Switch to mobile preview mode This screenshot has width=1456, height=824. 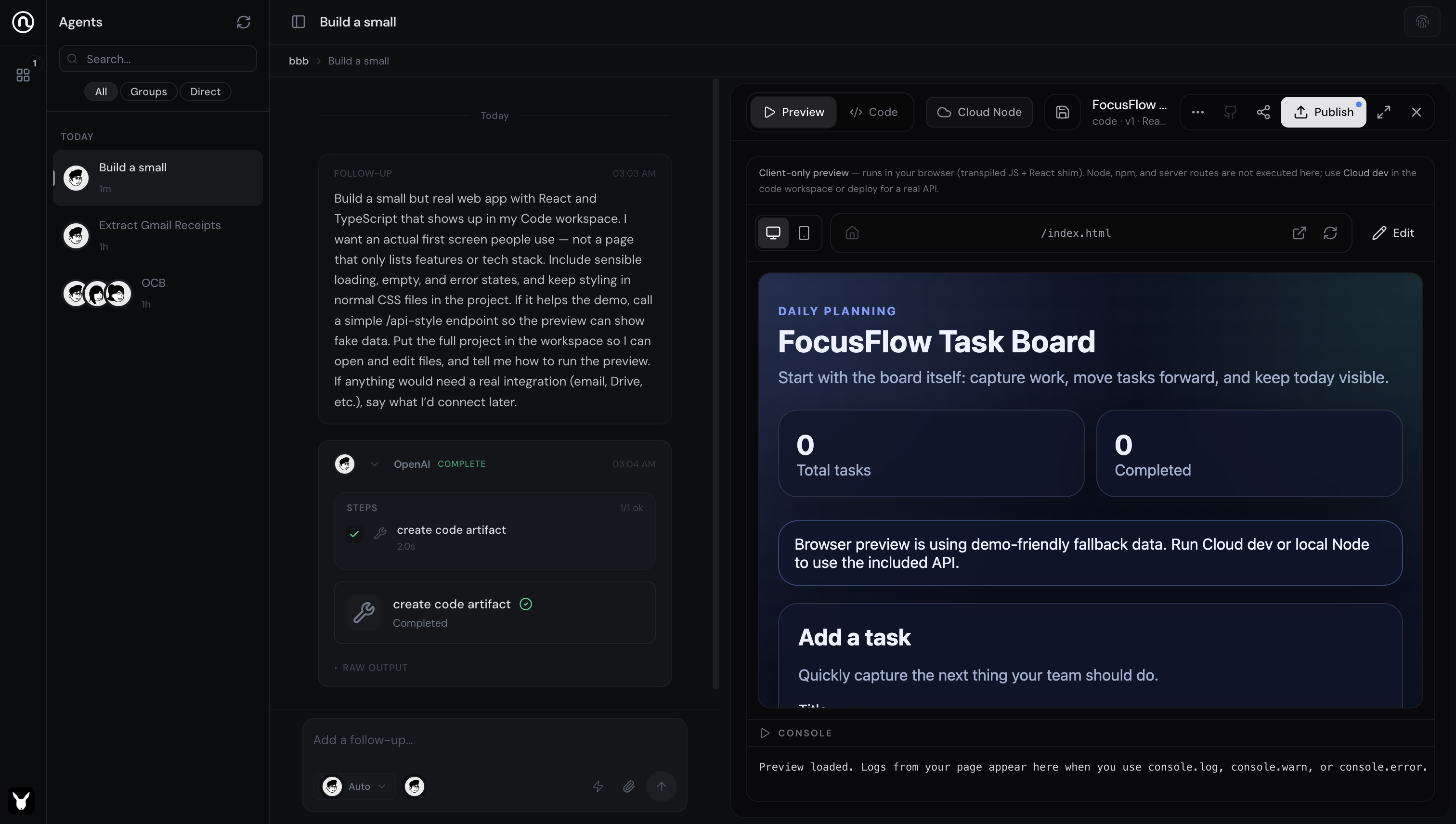pos(804,232)
